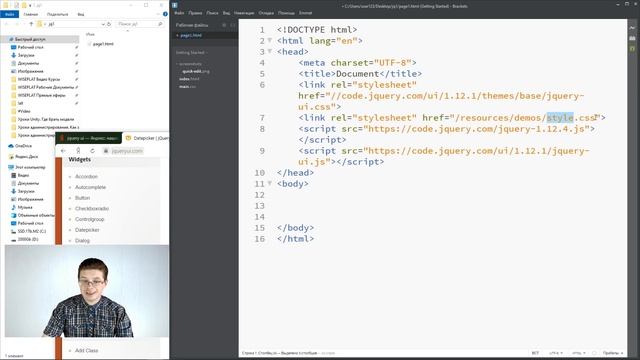Viewport: 640px width, 360px height.
Task: Open the Add Class link in browser
Action: pyautogui.click(x=87, y=351)
